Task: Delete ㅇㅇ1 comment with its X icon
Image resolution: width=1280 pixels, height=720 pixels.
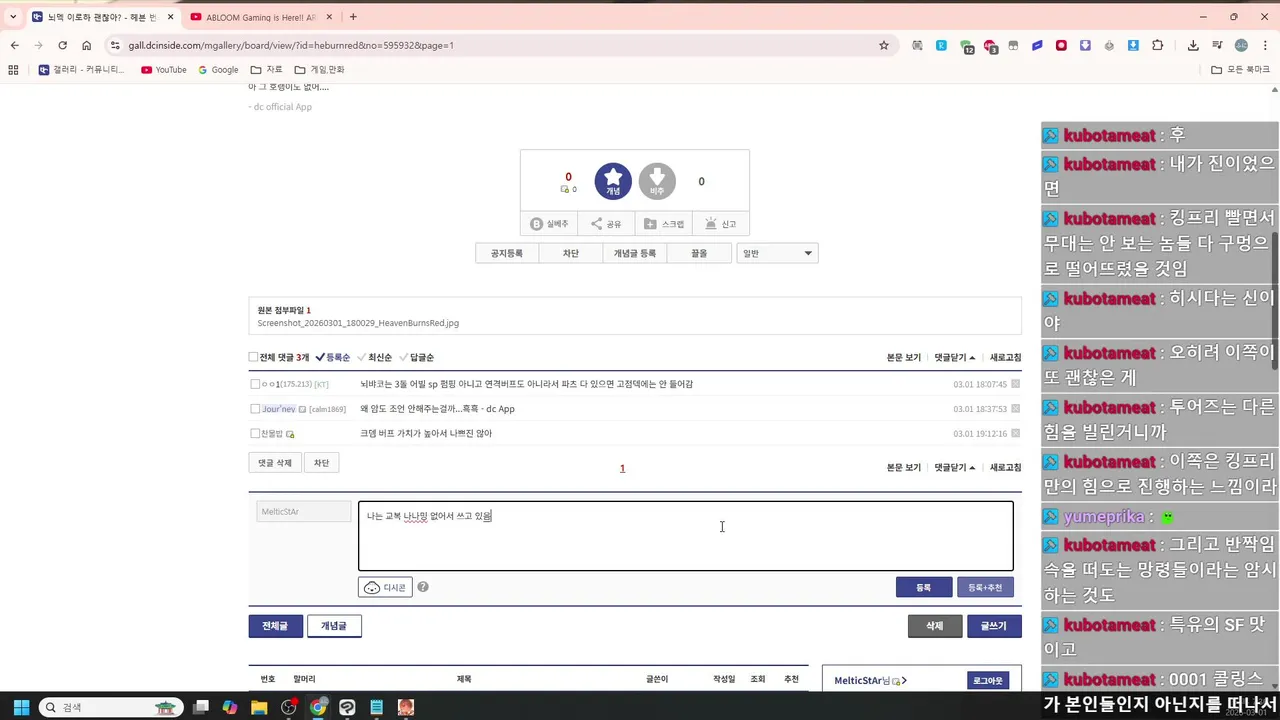Action: [x=1016, y=384]
